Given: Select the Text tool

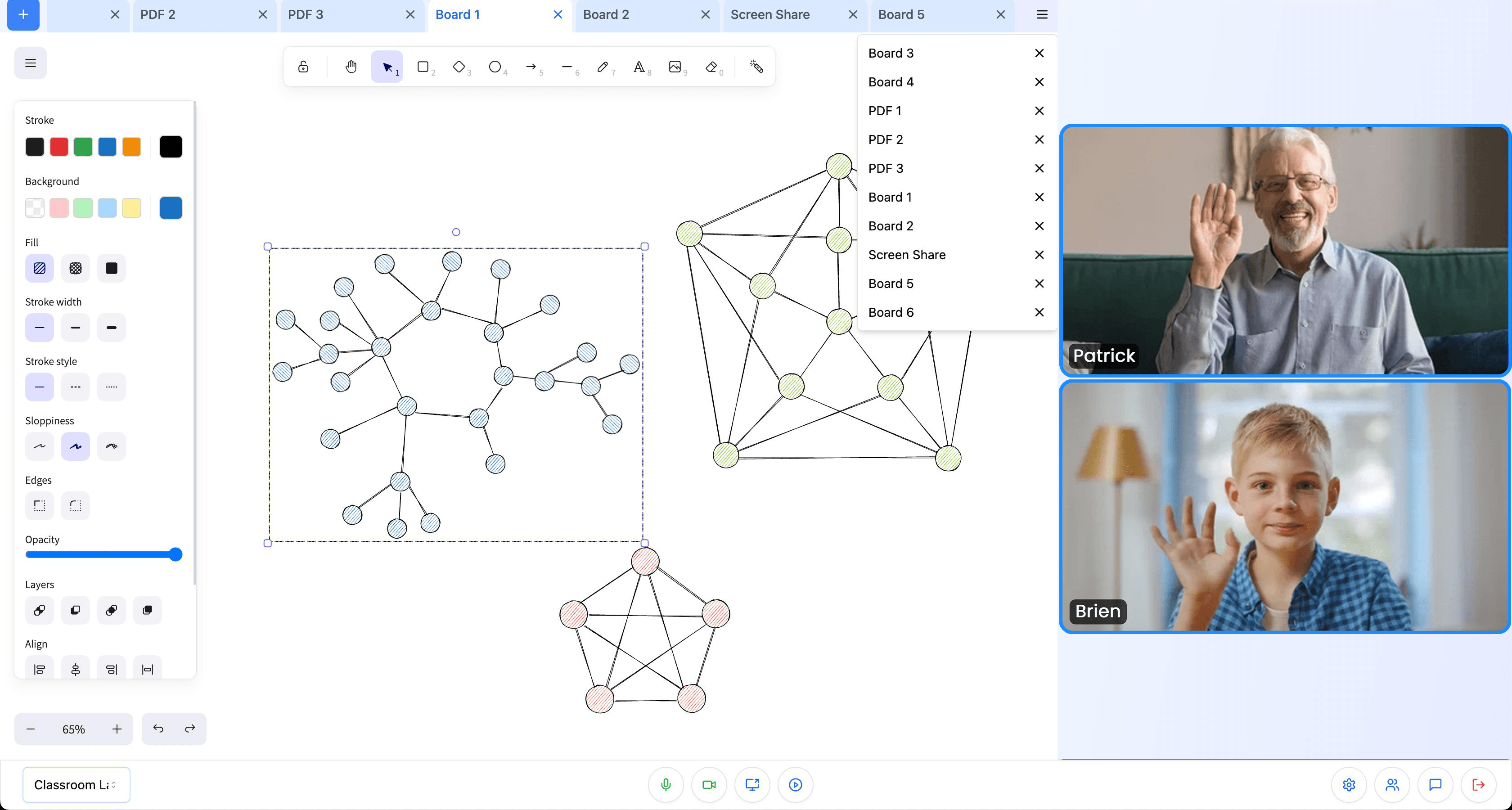Looking at the screenshot, I should (x=640, y=67).
